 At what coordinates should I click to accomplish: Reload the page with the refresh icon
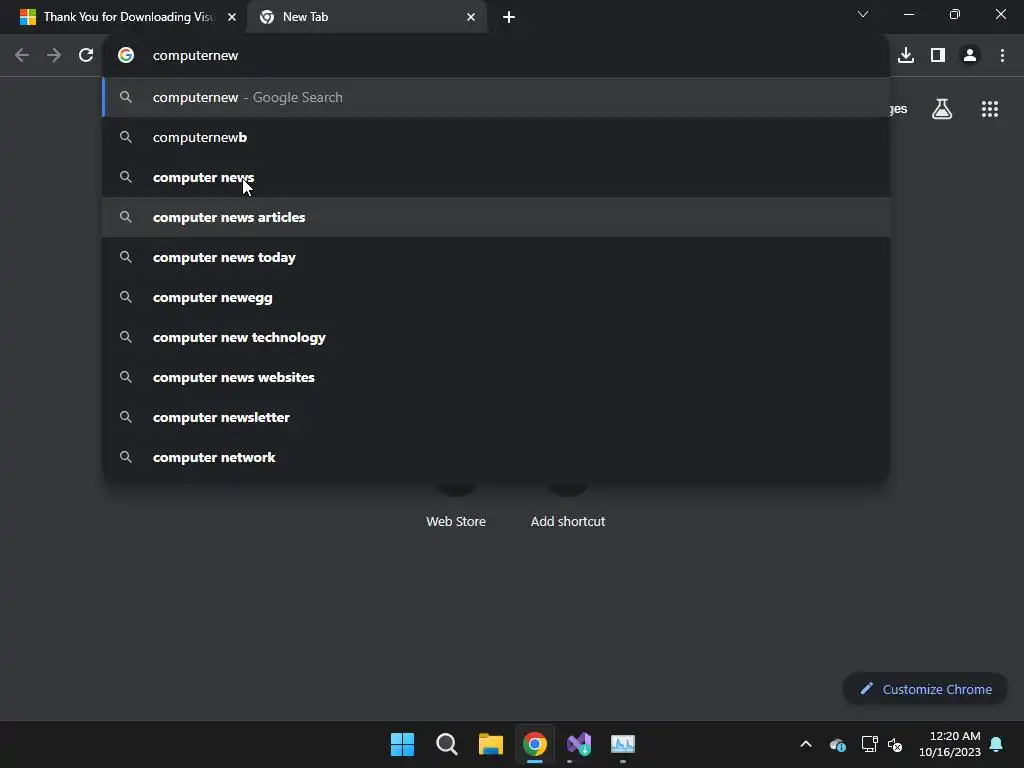[86, 56]
